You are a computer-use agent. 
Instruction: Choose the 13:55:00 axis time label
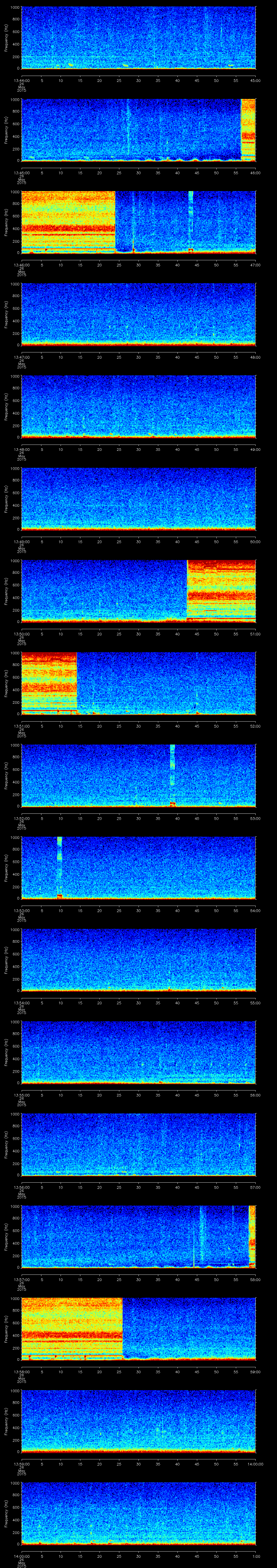21,1095
